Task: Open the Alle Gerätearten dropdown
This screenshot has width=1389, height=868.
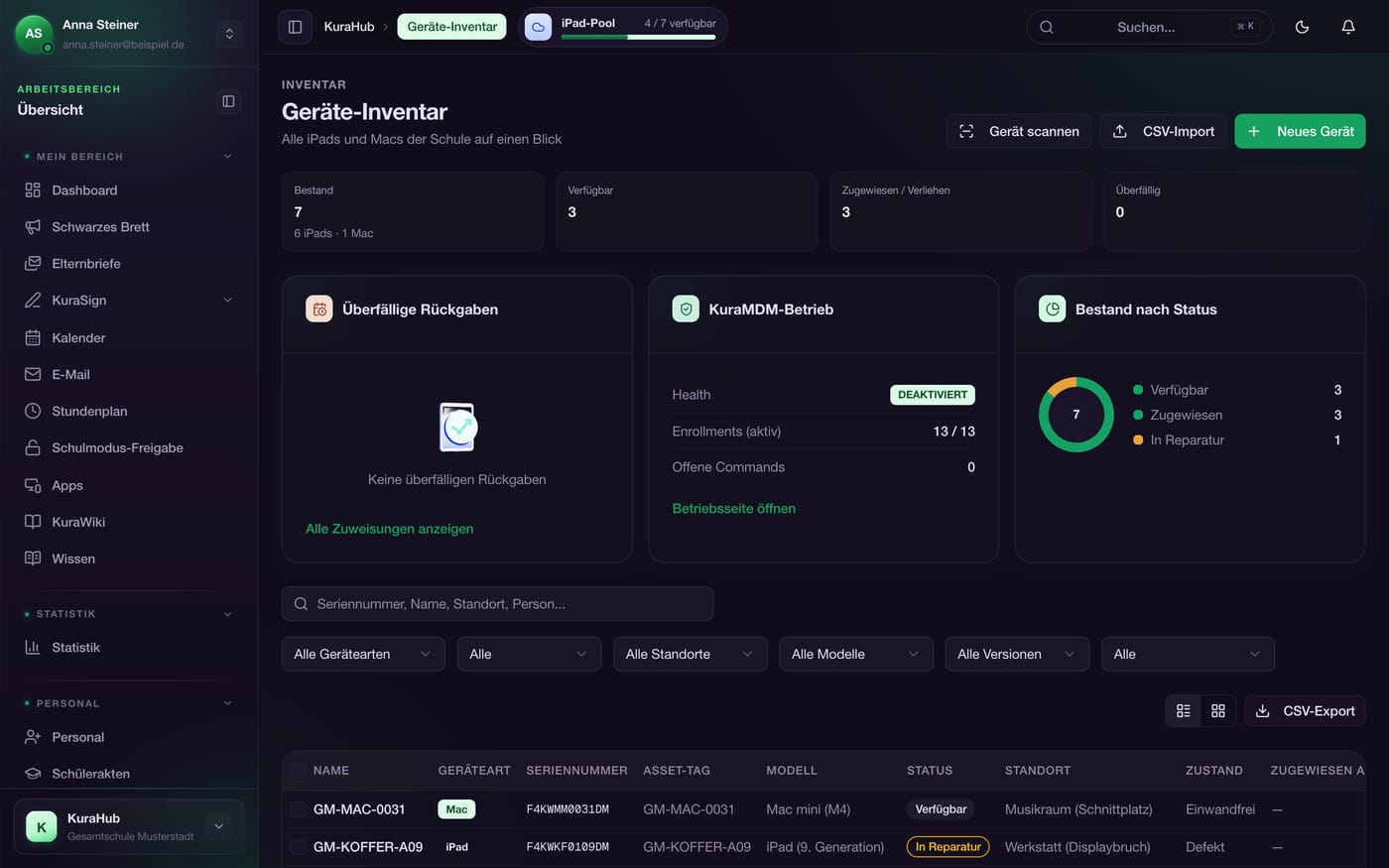Action: 363,655
